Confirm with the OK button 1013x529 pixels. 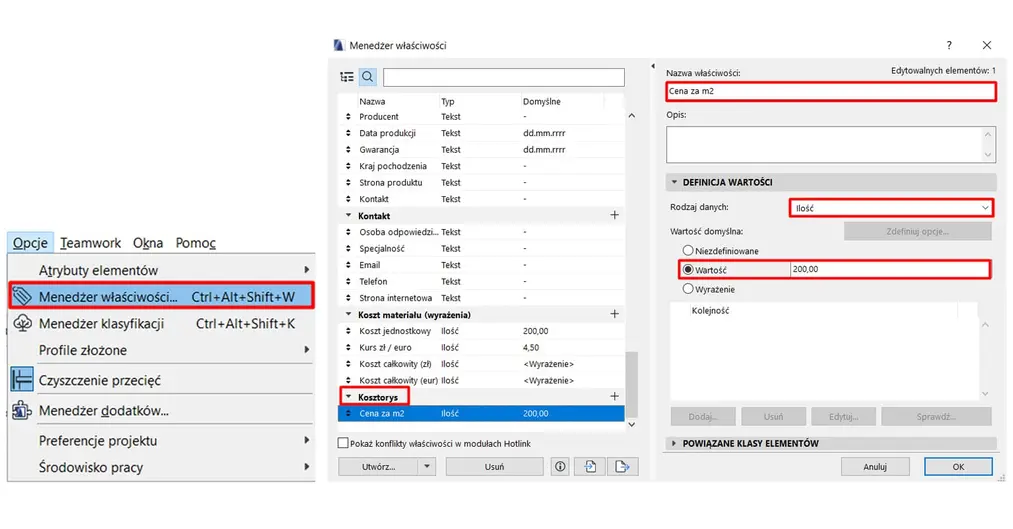pyautogui.click(x=958, y=466)
